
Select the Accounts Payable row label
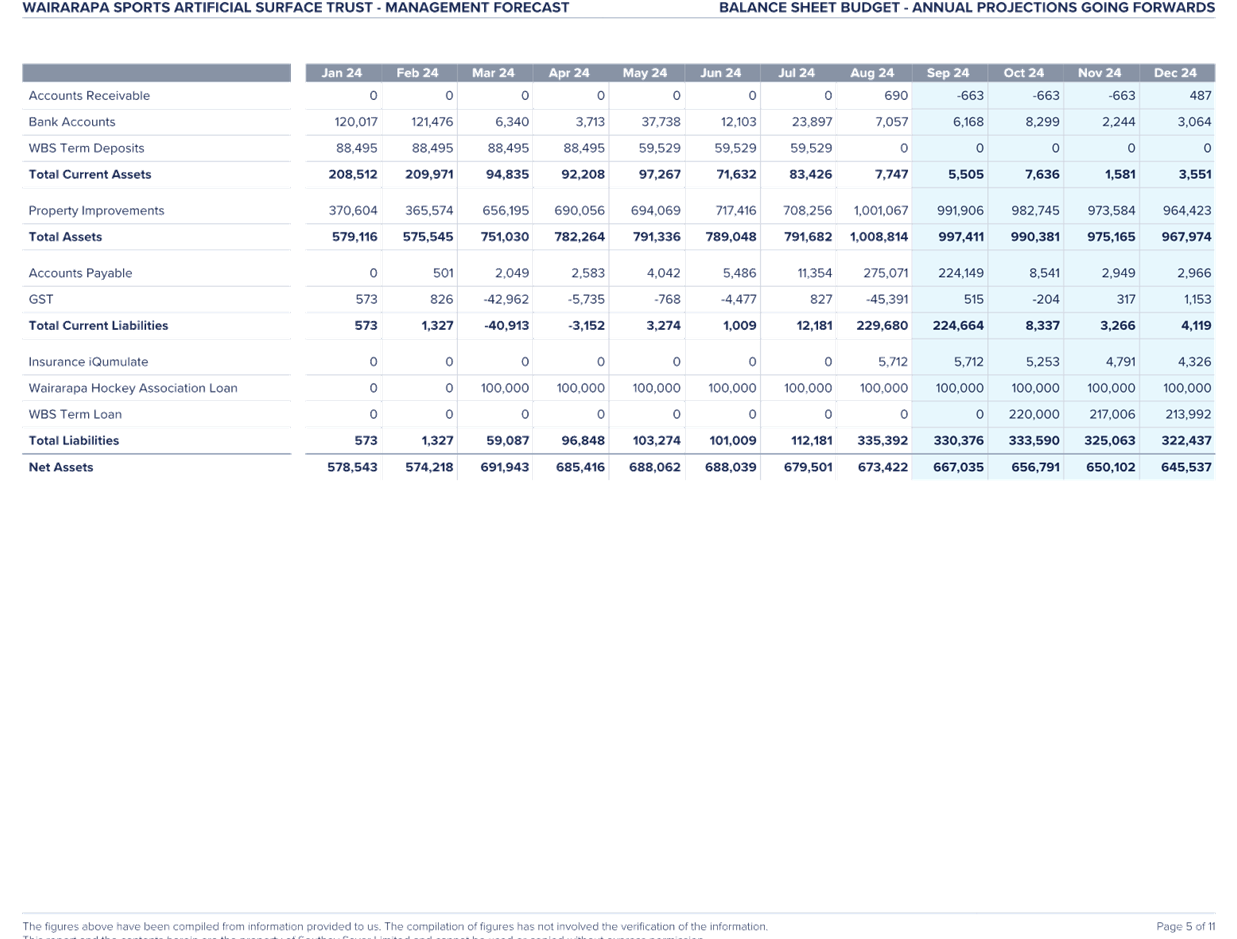pyautogui.click(x=79, y=272)
